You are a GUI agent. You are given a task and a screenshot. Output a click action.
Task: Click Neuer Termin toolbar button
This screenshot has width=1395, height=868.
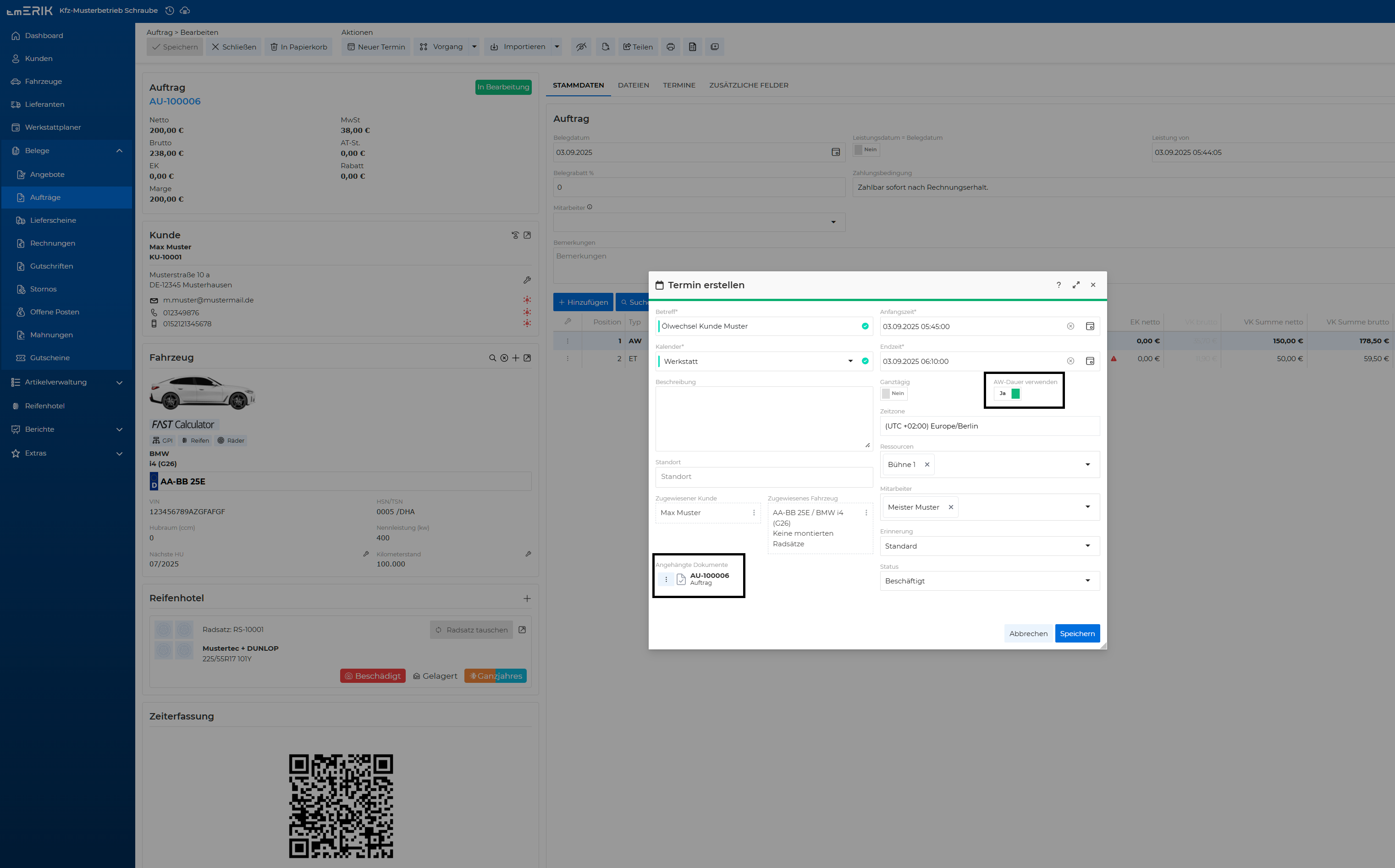point(376,47)
